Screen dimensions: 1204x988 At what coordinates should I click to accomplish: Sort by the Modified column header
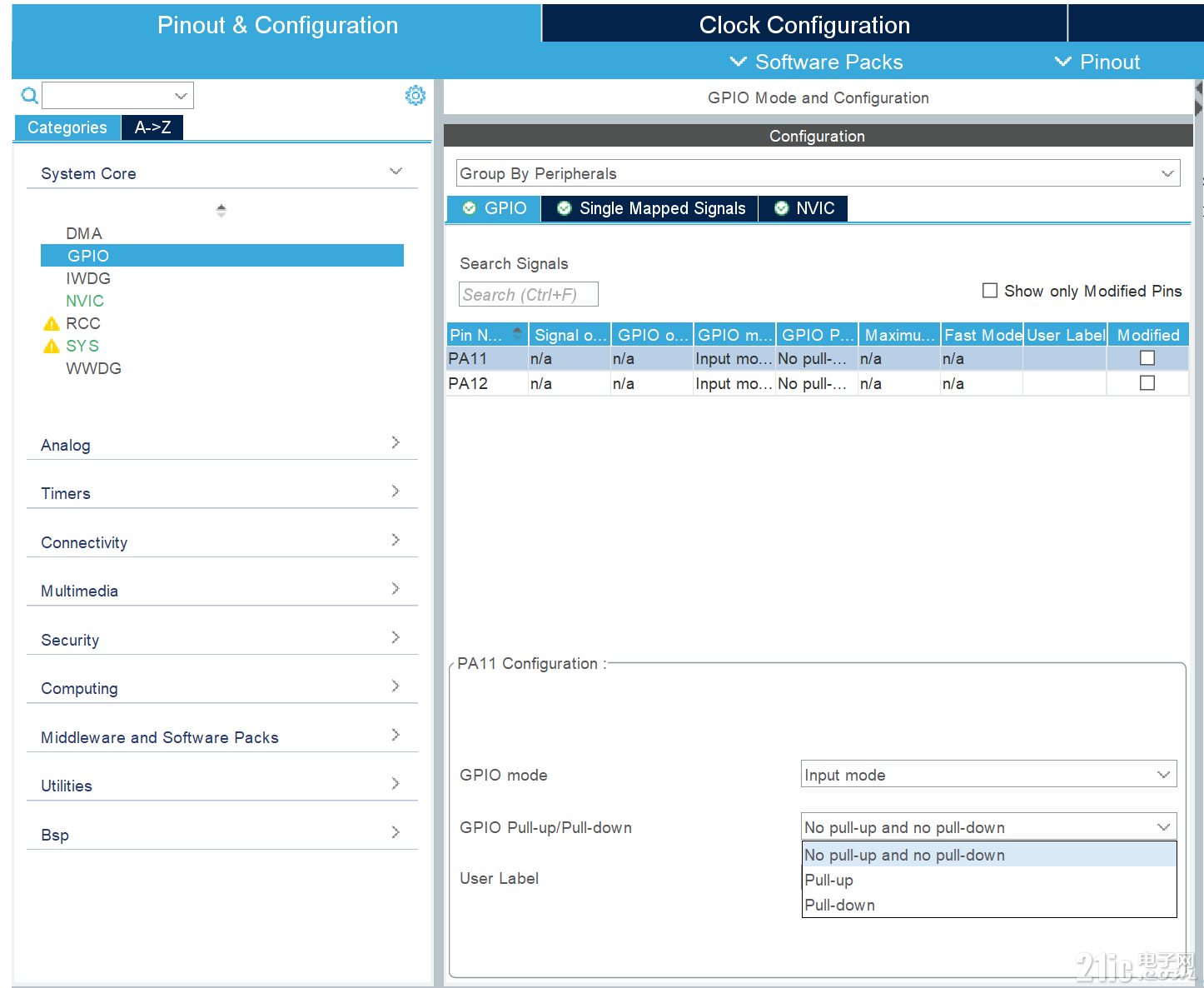(1148, 335)
